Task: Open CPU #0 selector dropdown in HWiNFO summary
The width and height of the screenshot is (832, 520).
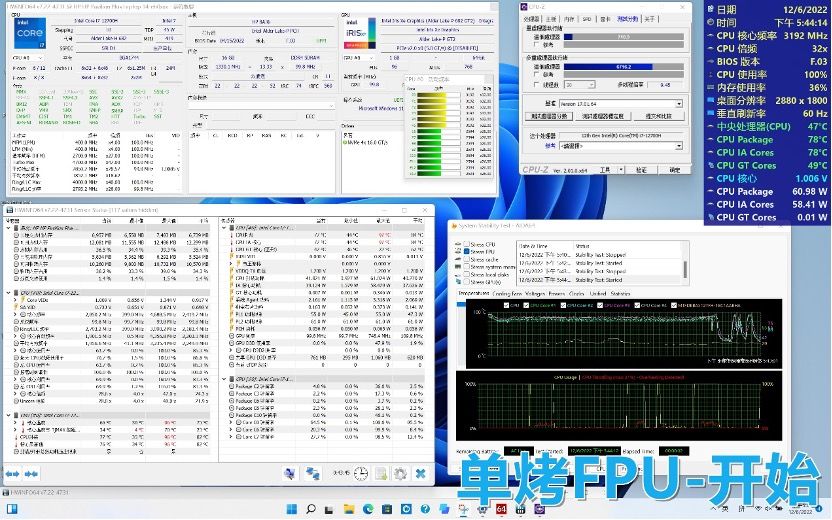Action: click(x=28, y=58)
